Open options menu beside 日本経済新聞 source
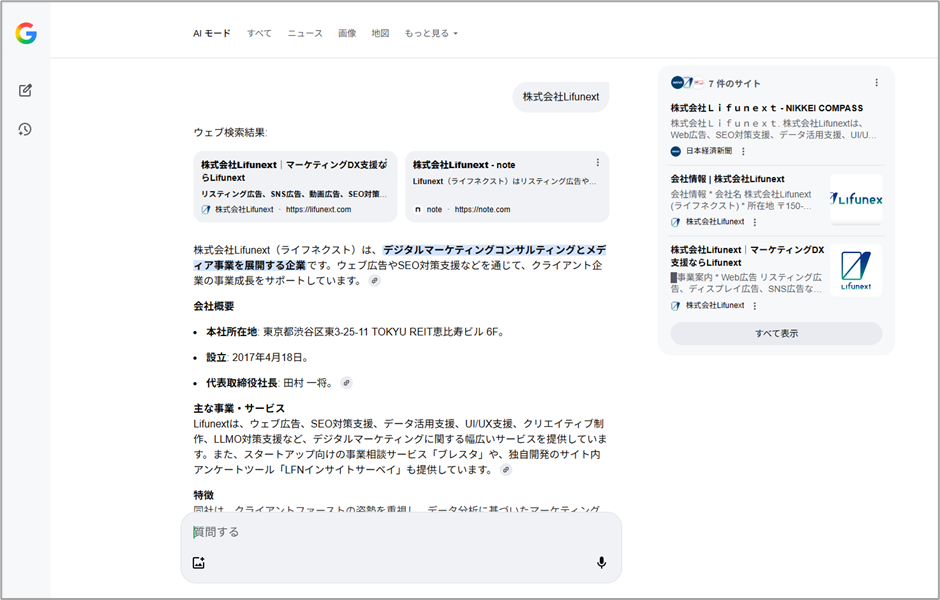This screenshot has width=940, height=600. (743, 152)
